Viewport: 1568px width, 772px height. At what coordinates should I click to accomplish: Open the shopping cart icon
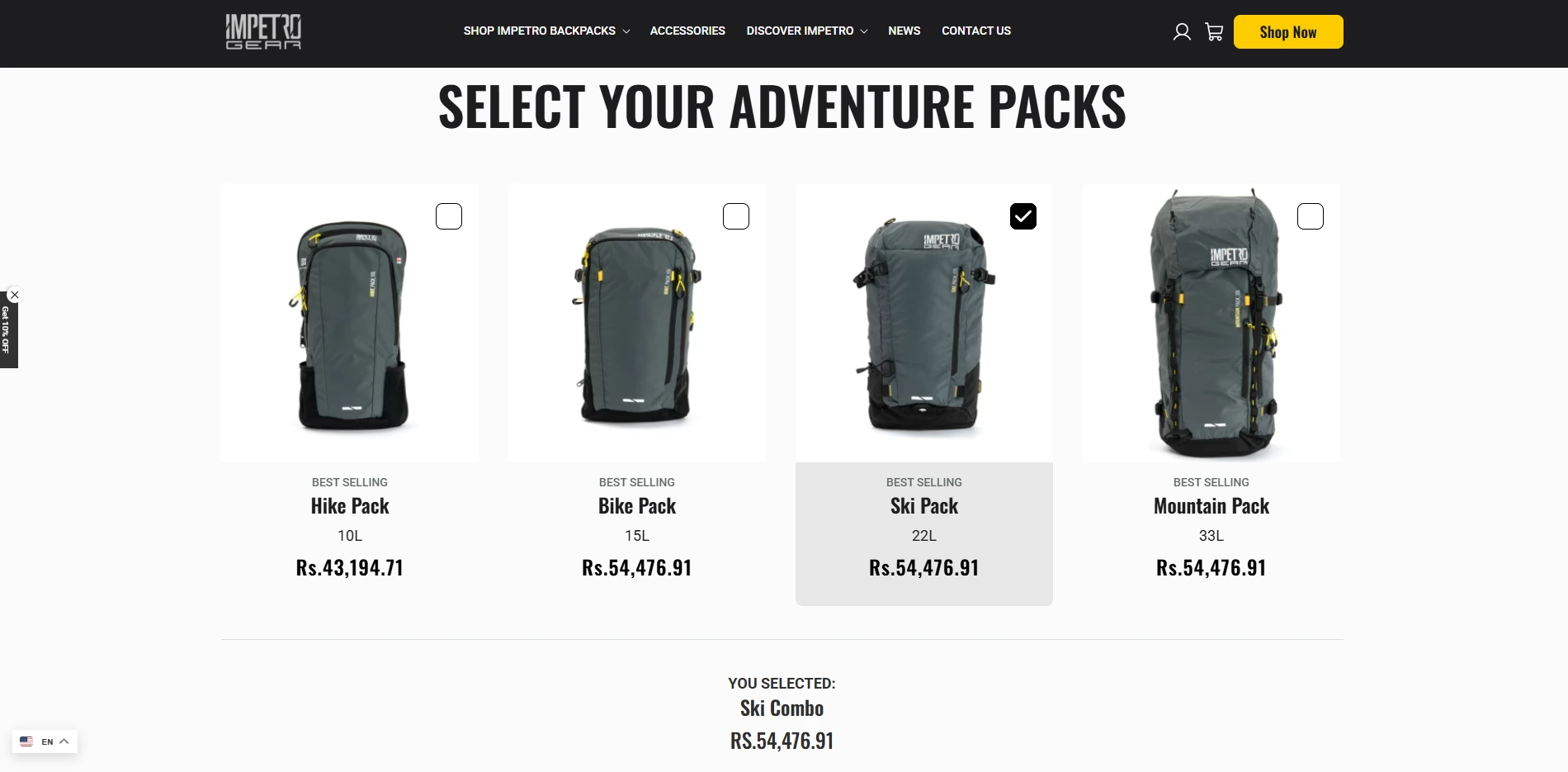click(1214, 32)
